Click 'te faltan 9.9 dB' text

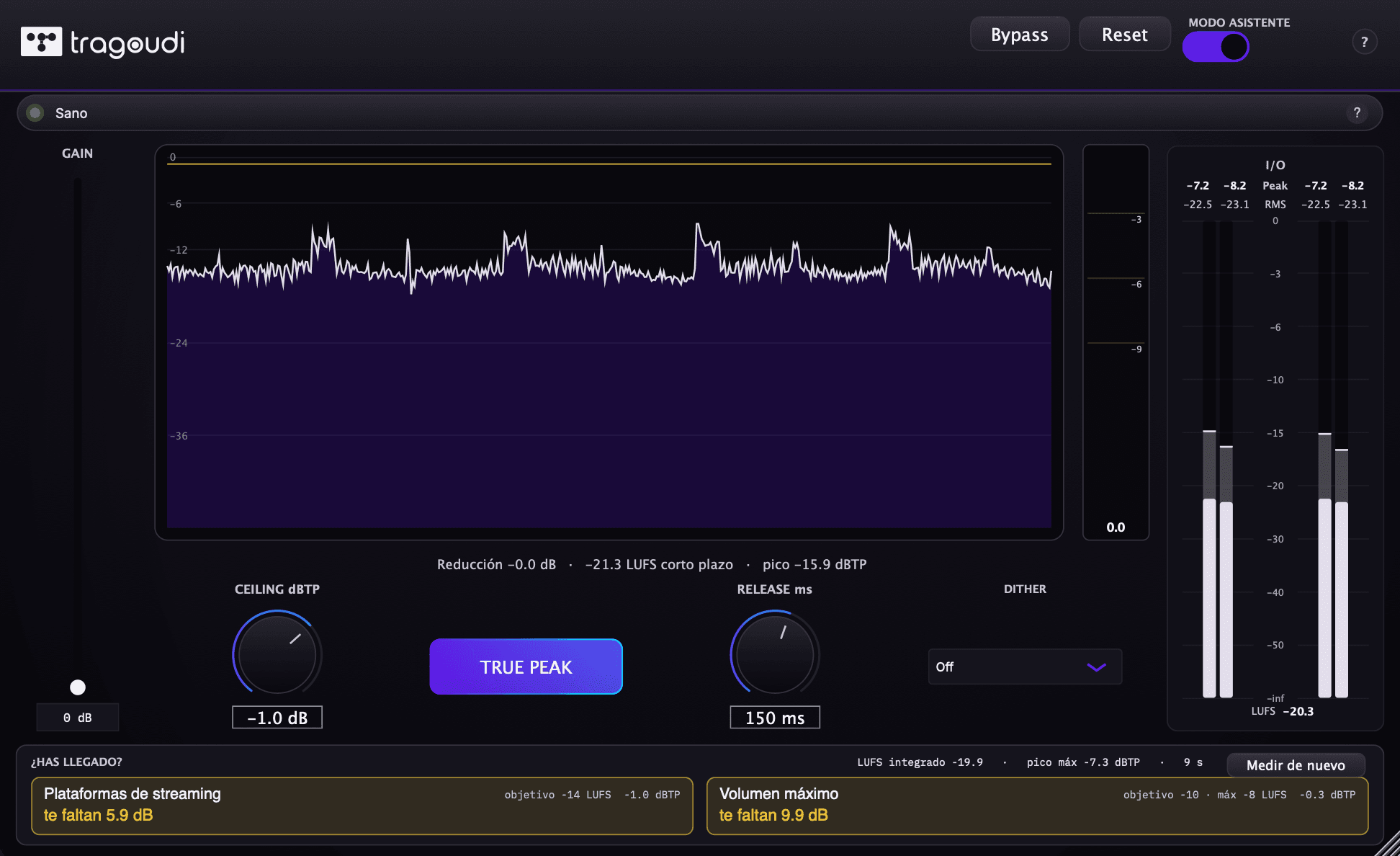tap(773, 815)
